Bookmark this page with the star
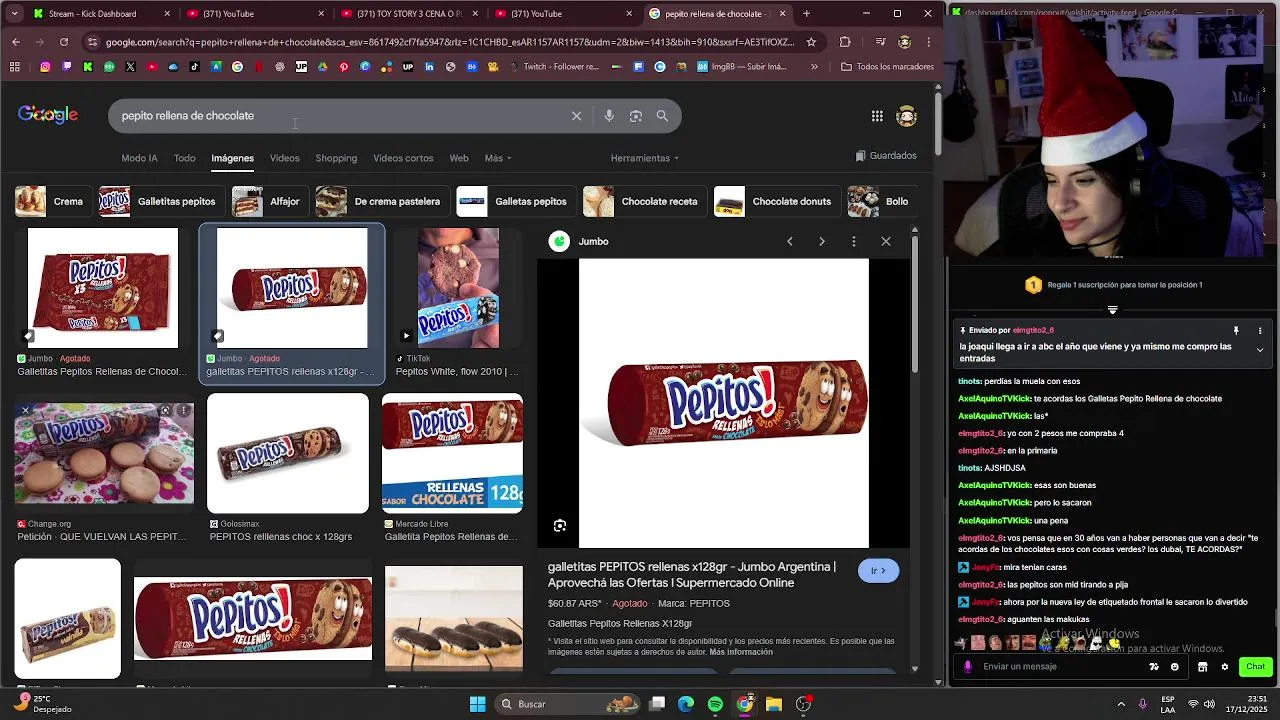Viewport: 1280px width, 720px height. 811,42
